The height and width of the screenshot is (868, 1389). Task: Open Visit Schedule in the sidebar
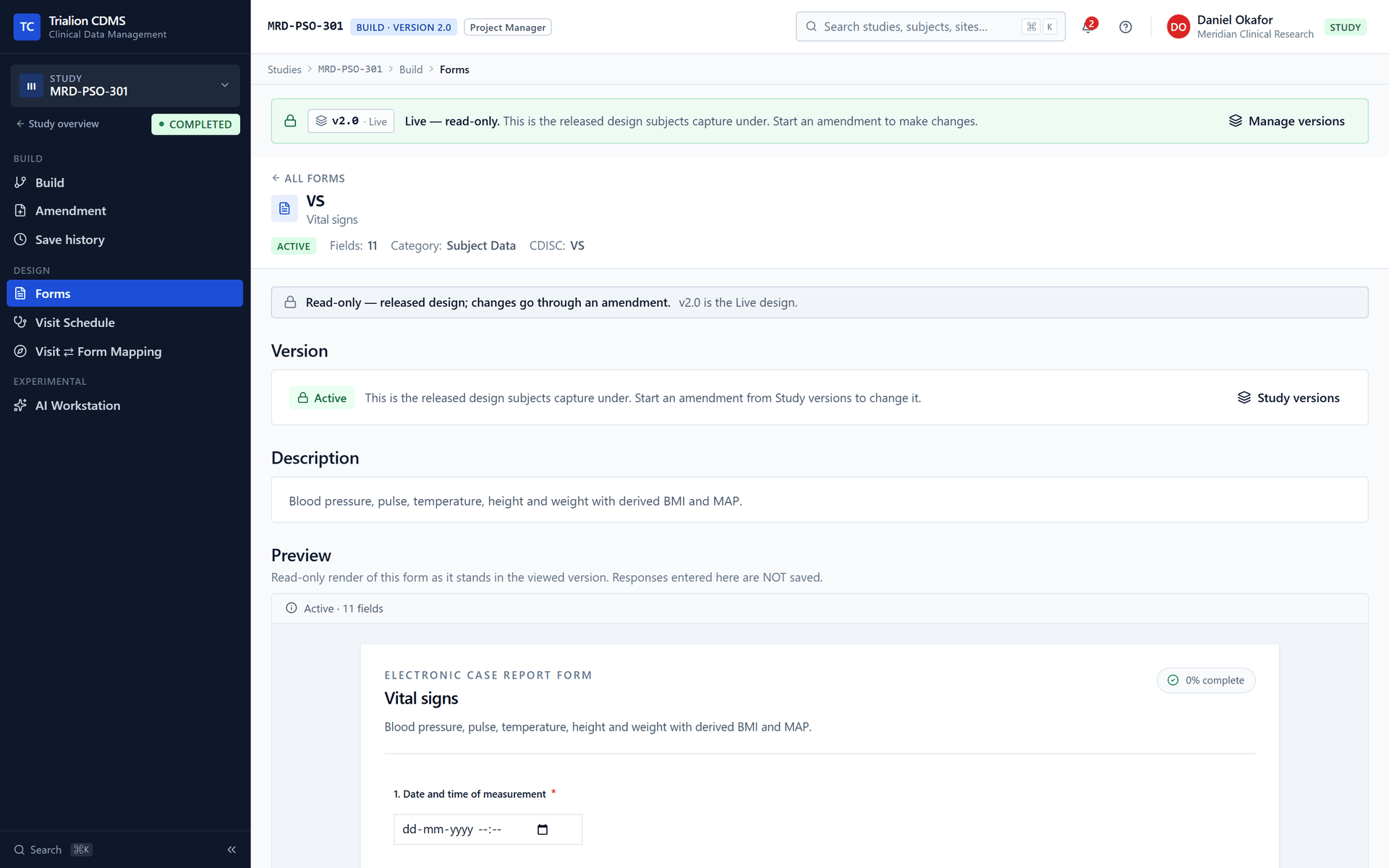click(125, 322)
